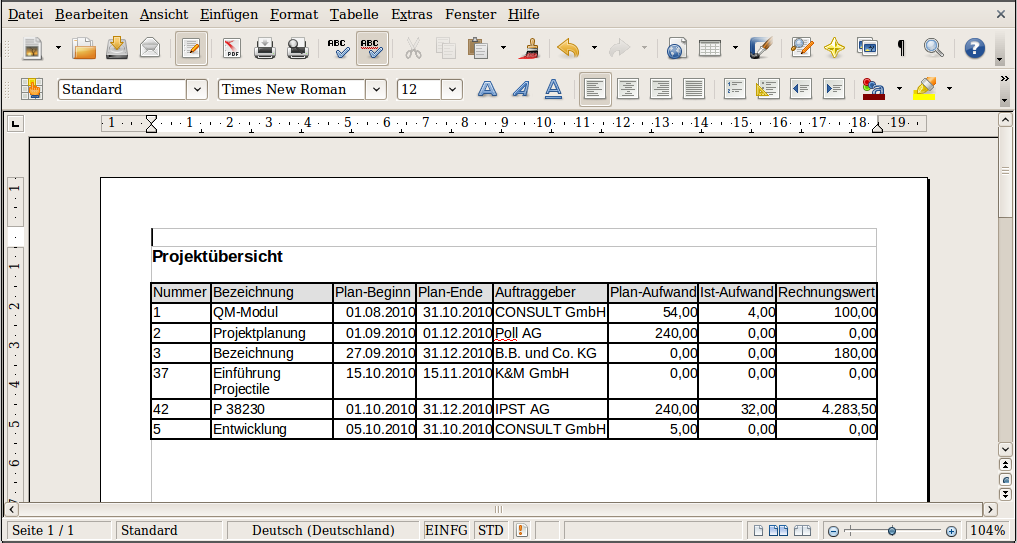Image resolution: width=1017 pixels, height=543 pixels.
Task: Toggle Numbering list
Action: click(734, 89)
